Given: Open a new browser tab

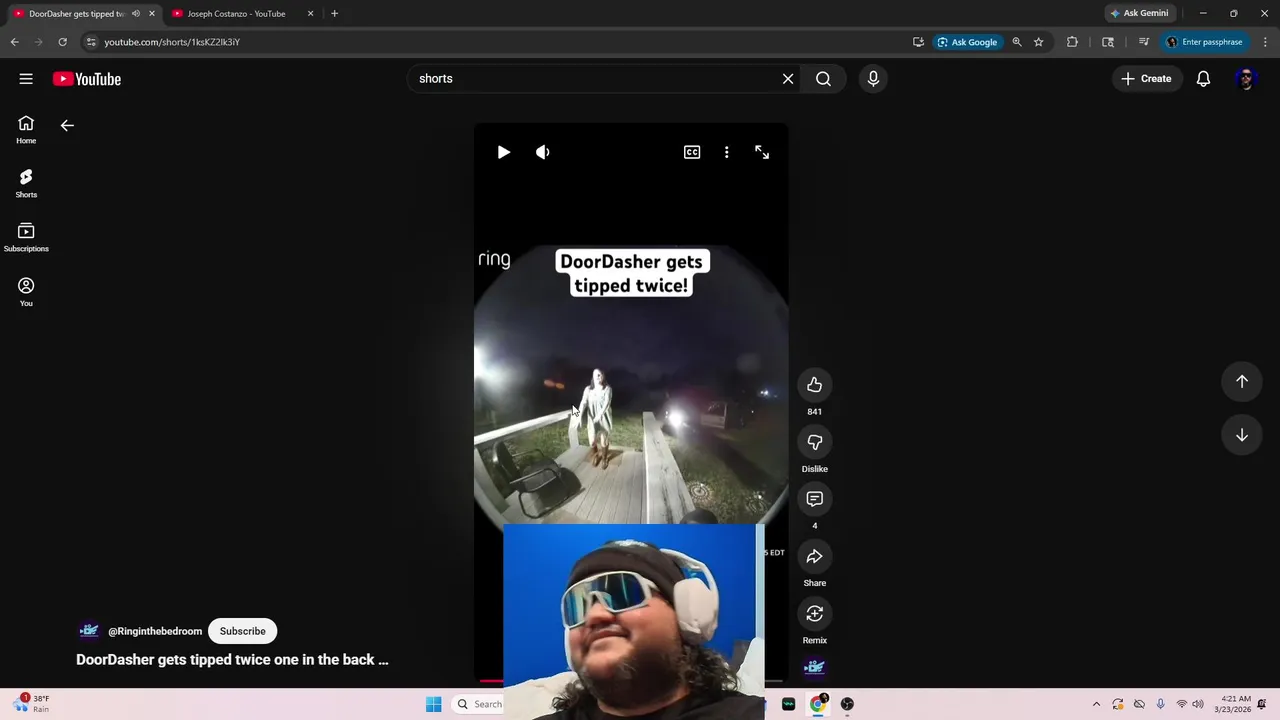Looking at the screenshot, I should click(334, 14).
